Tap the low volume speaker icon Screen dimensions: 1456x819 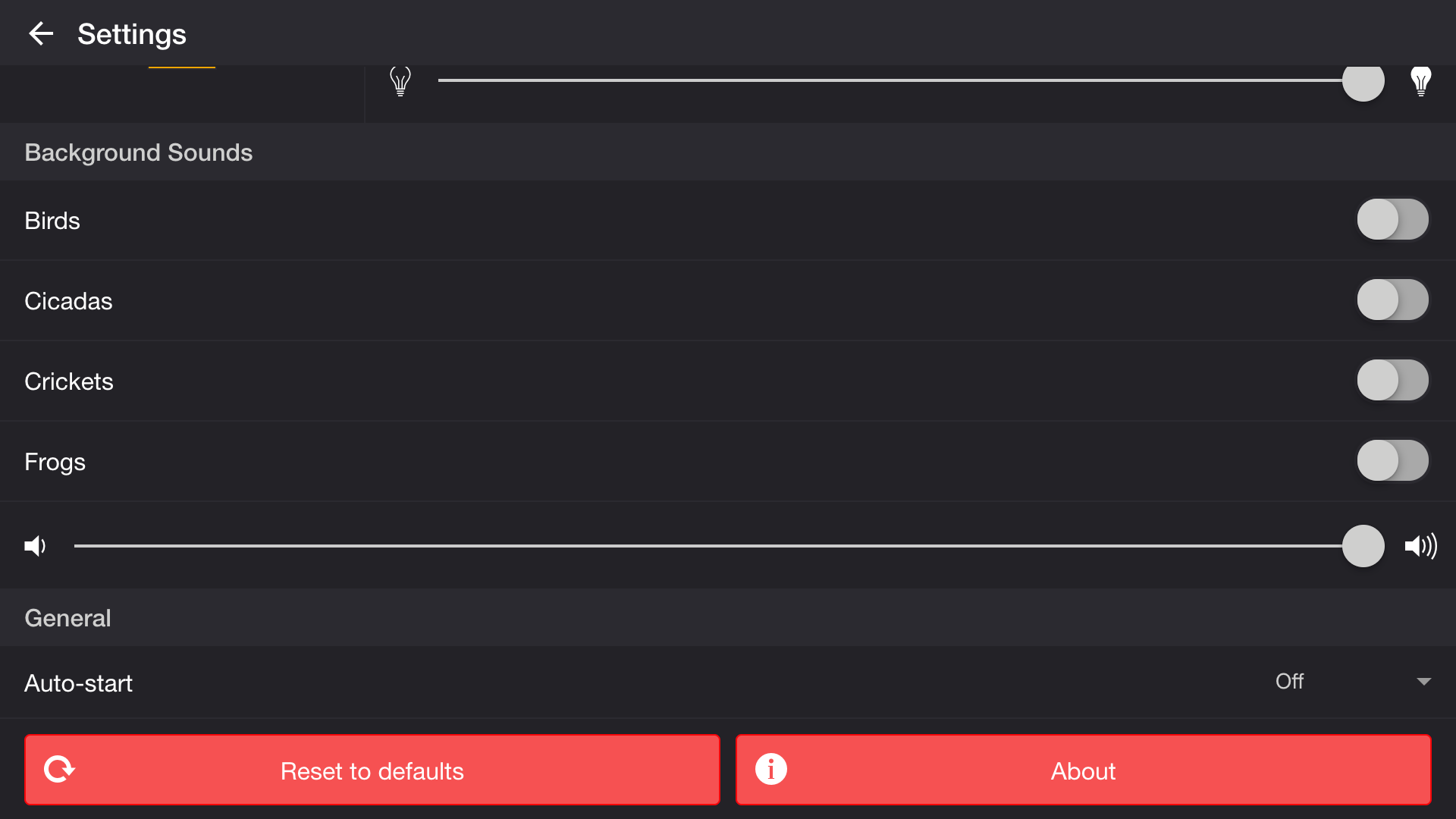(x=35, y=546)
